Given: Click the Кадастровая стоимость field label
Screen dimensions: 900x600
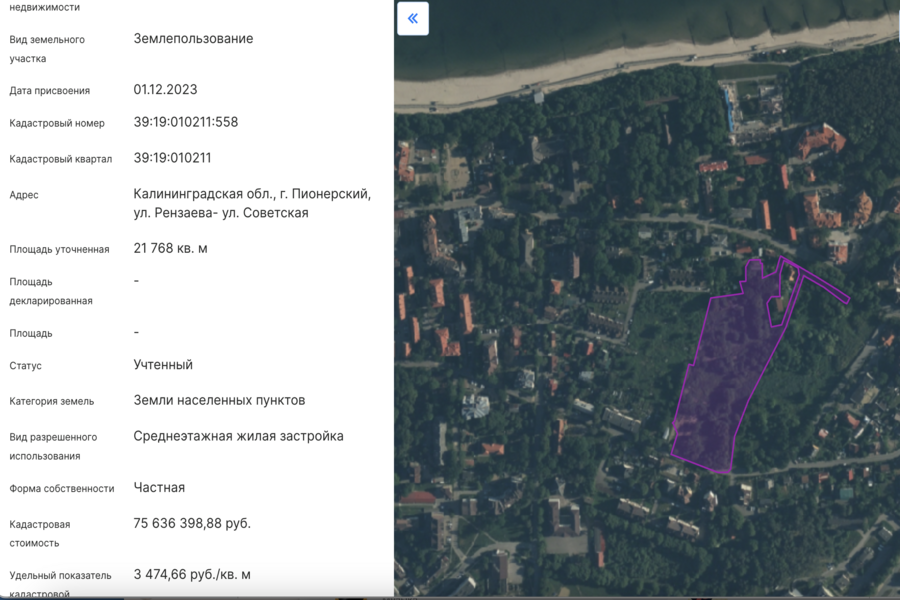Looking at the screenshot, I should point(40,533).
